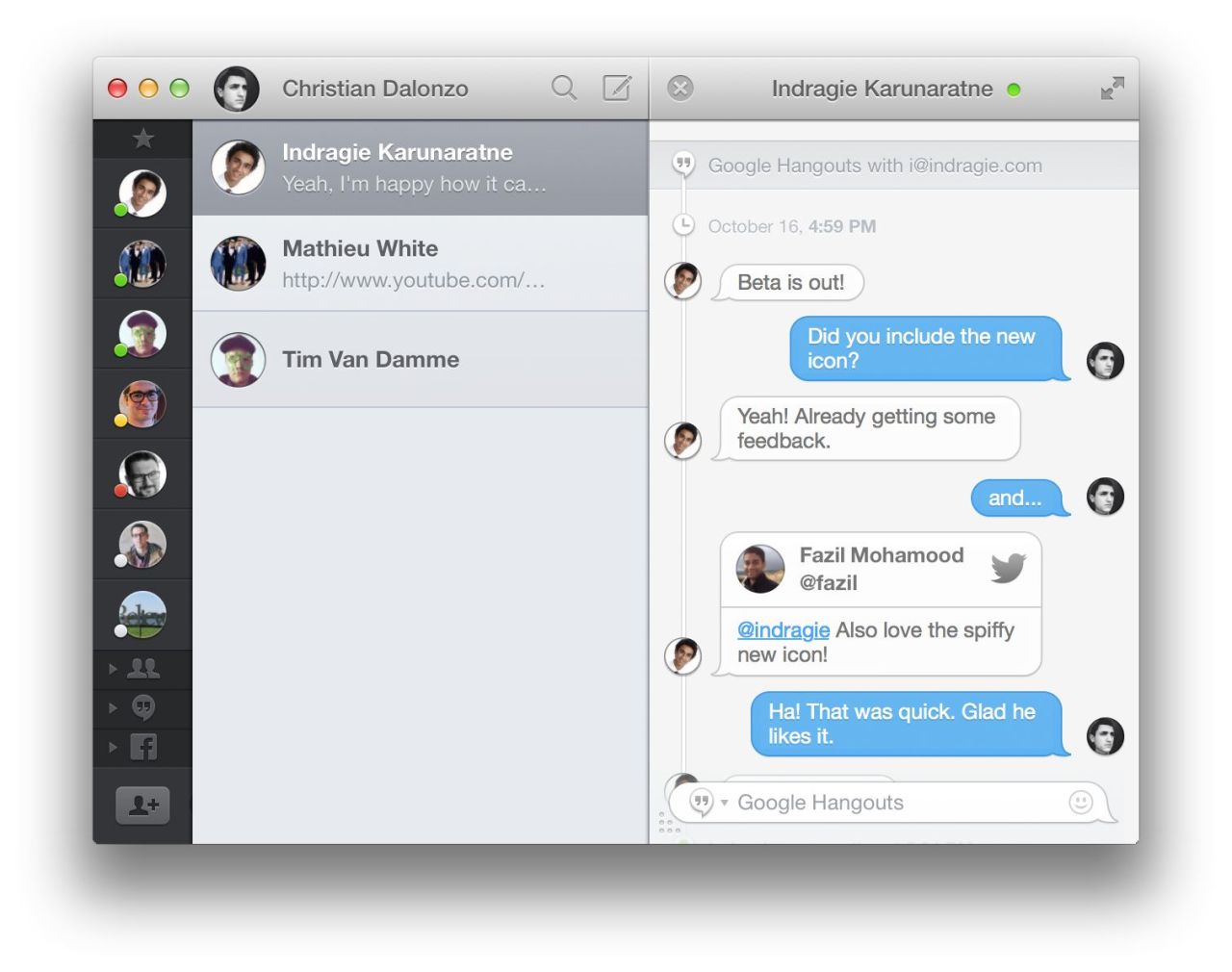Image resolution: width=1232 pixels, height=972 pixels.
Task: Click the "Beta is out!" message bubble
Action: click(790, 283)
